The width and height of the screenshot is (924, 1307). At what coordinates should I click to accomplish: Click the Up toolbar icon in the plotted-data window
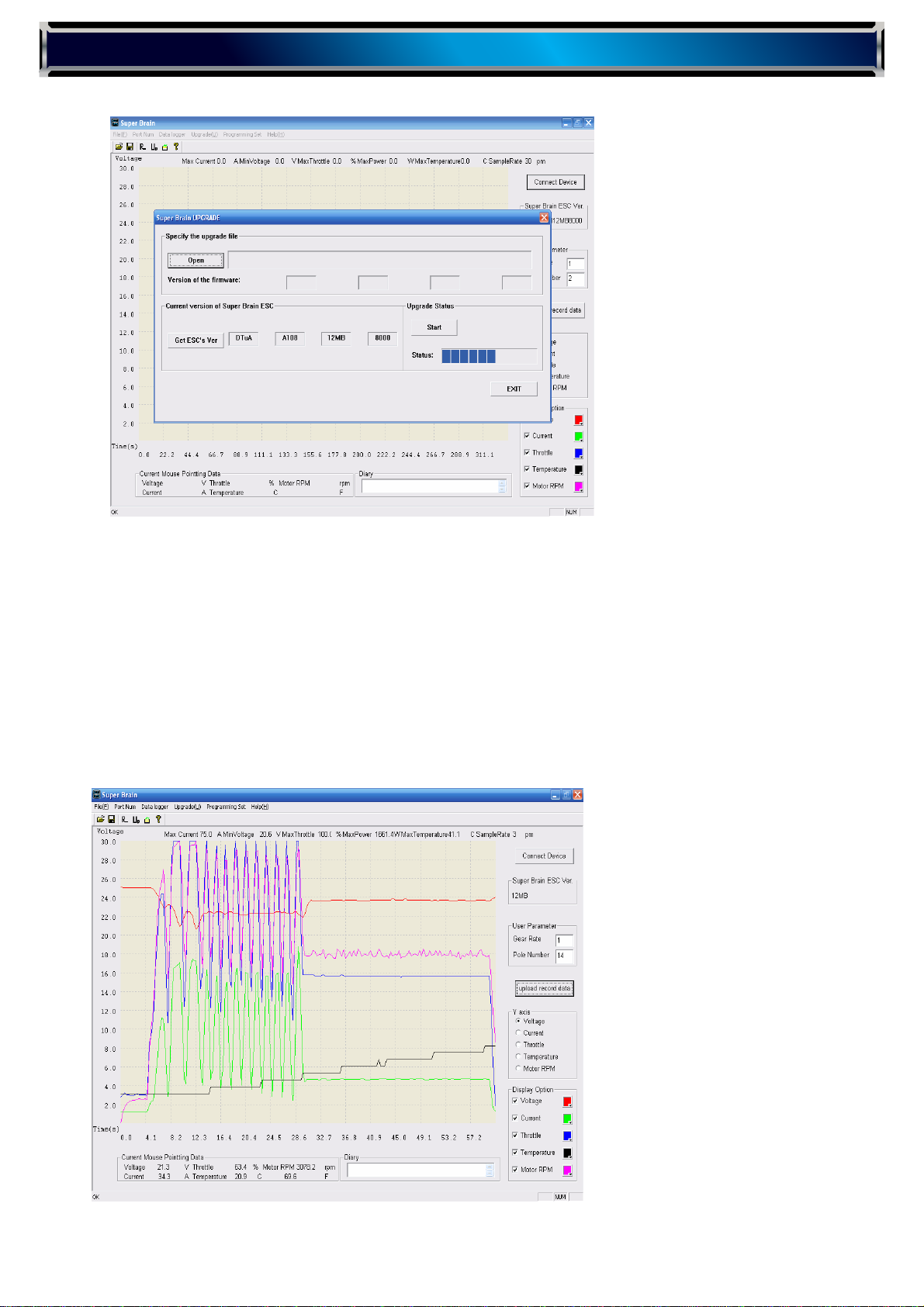pyautogui.click(x=136, y=819)
